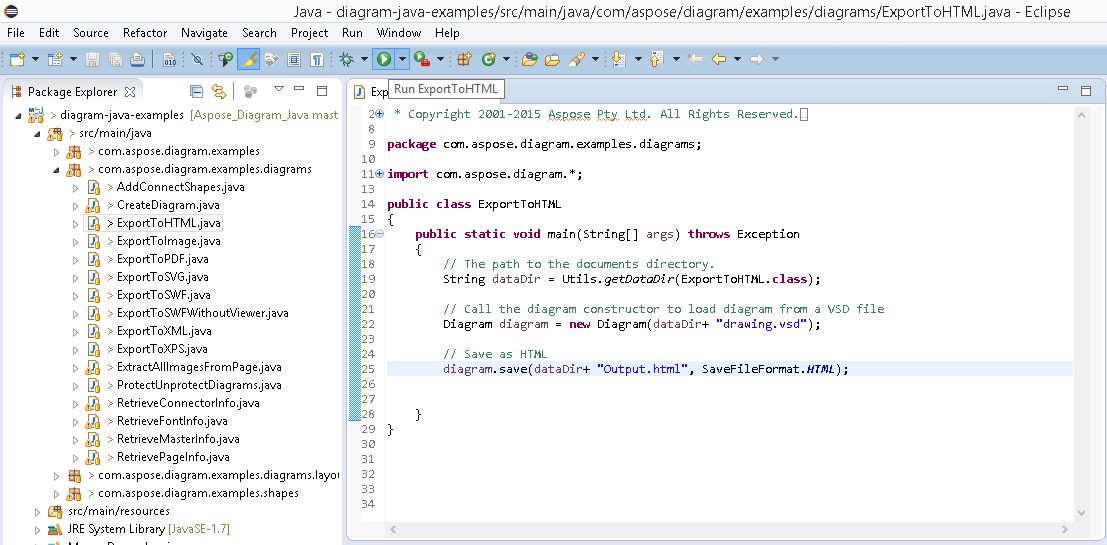
Task: Open the Source menu
Action: 91,32
